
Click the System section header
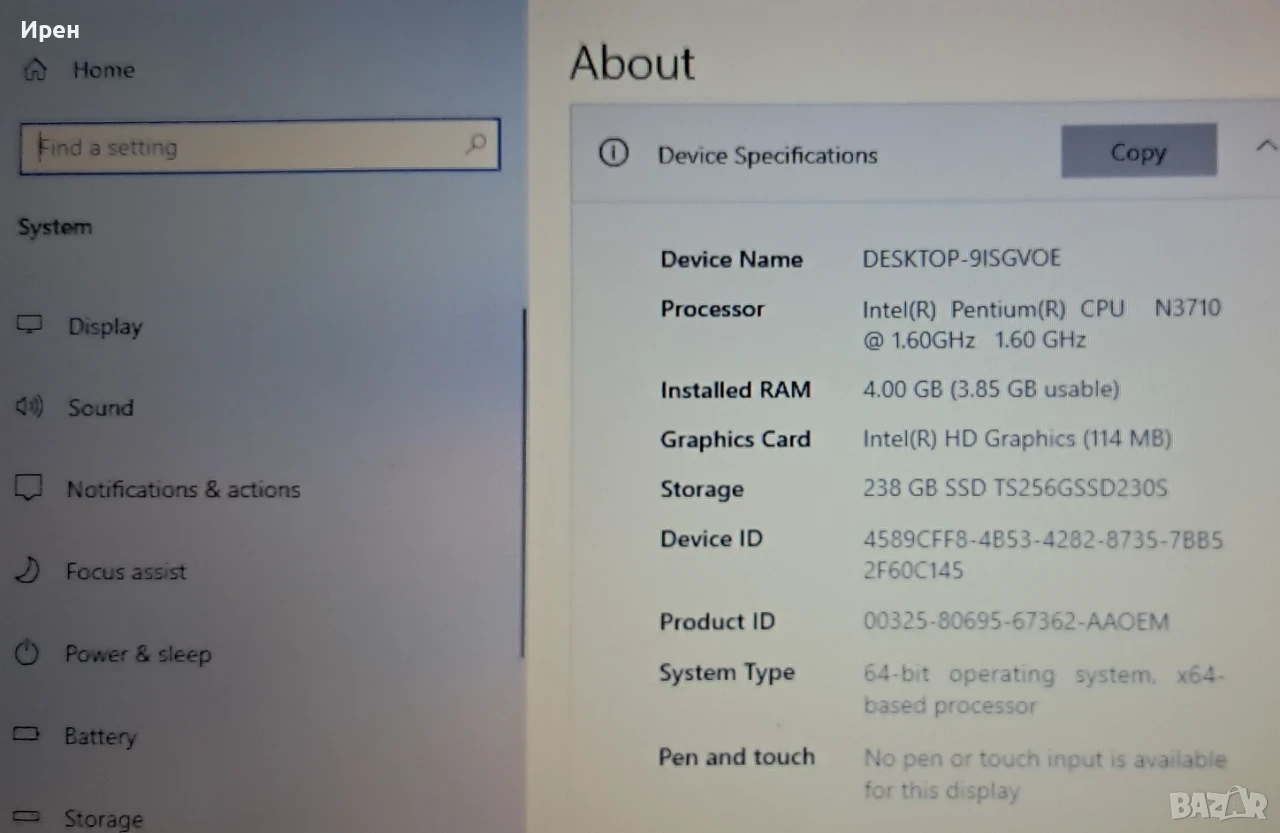[x=55, y=227]
